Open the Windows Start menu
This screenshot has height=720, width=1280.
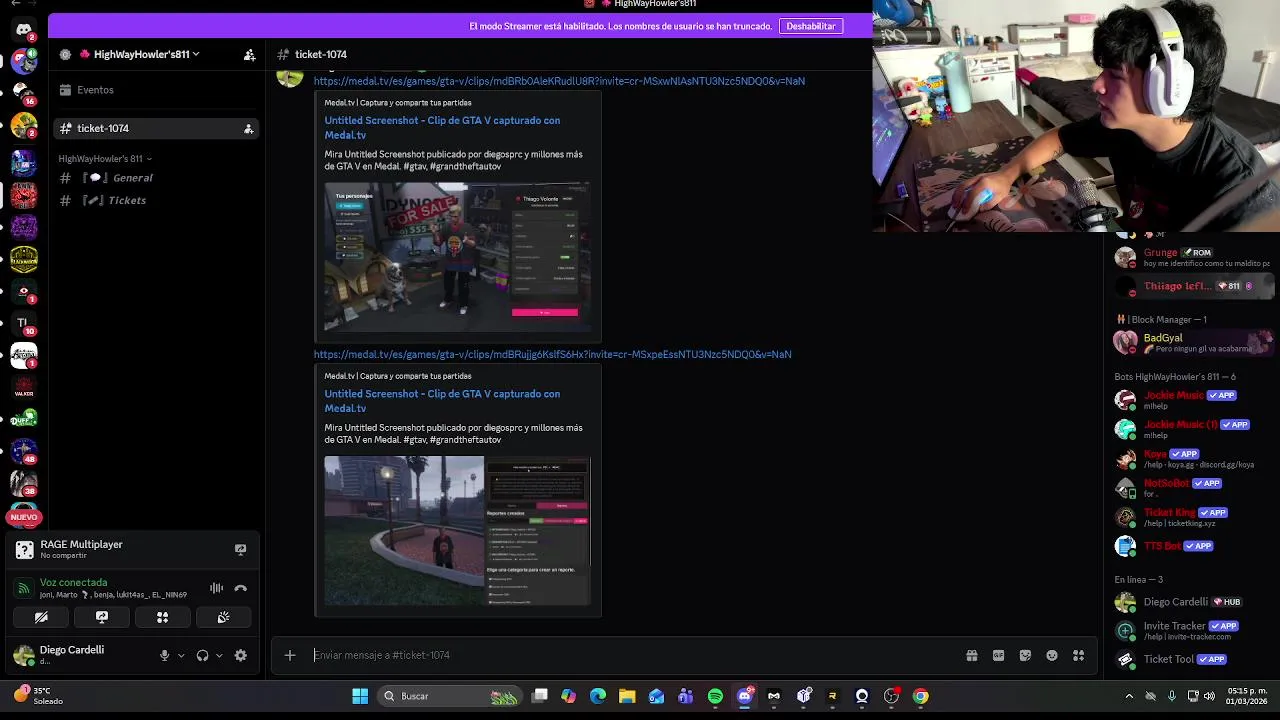[360, 696]
